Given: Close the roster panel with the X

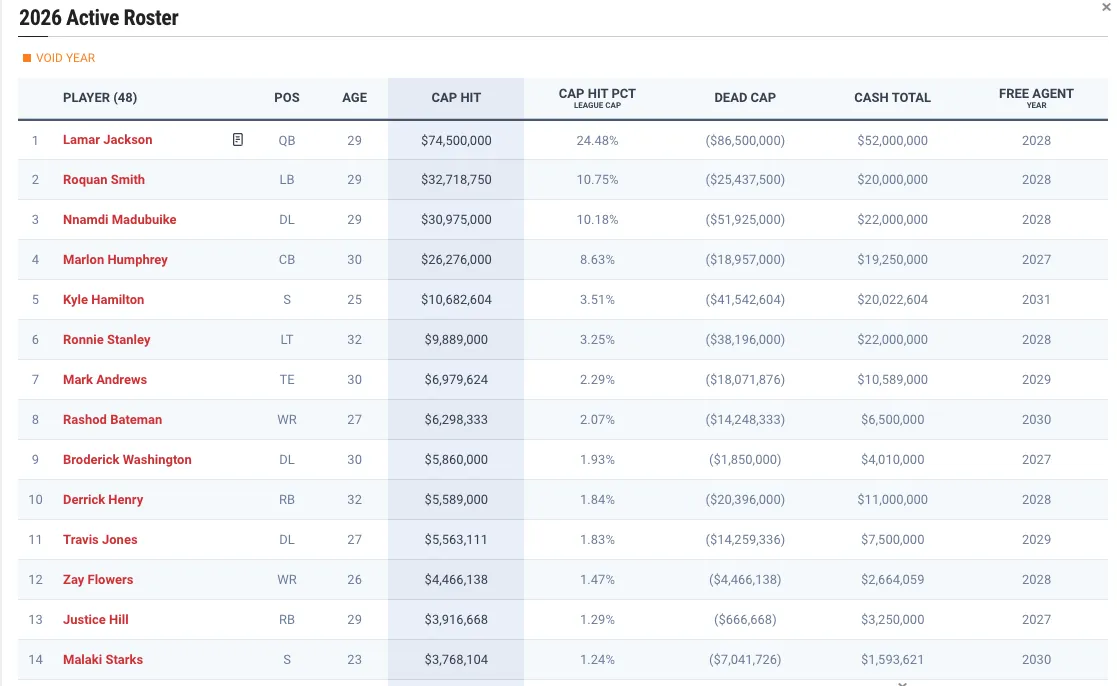Looking at the screenshot, I should pyautogui.click(x=1105, y=7).
